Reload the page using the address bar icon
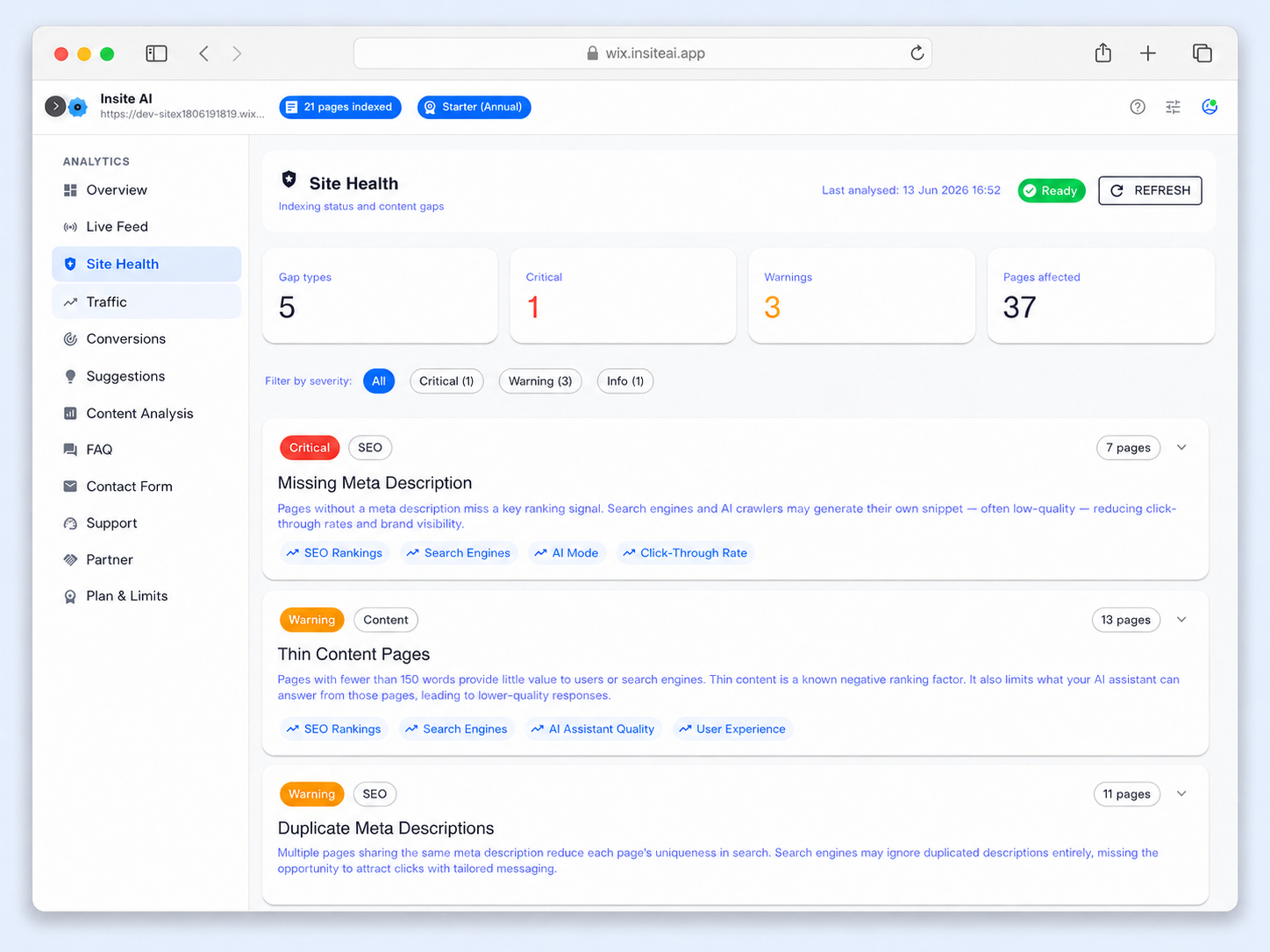This screenshot has height=952, width=1270. pos(917,53)
